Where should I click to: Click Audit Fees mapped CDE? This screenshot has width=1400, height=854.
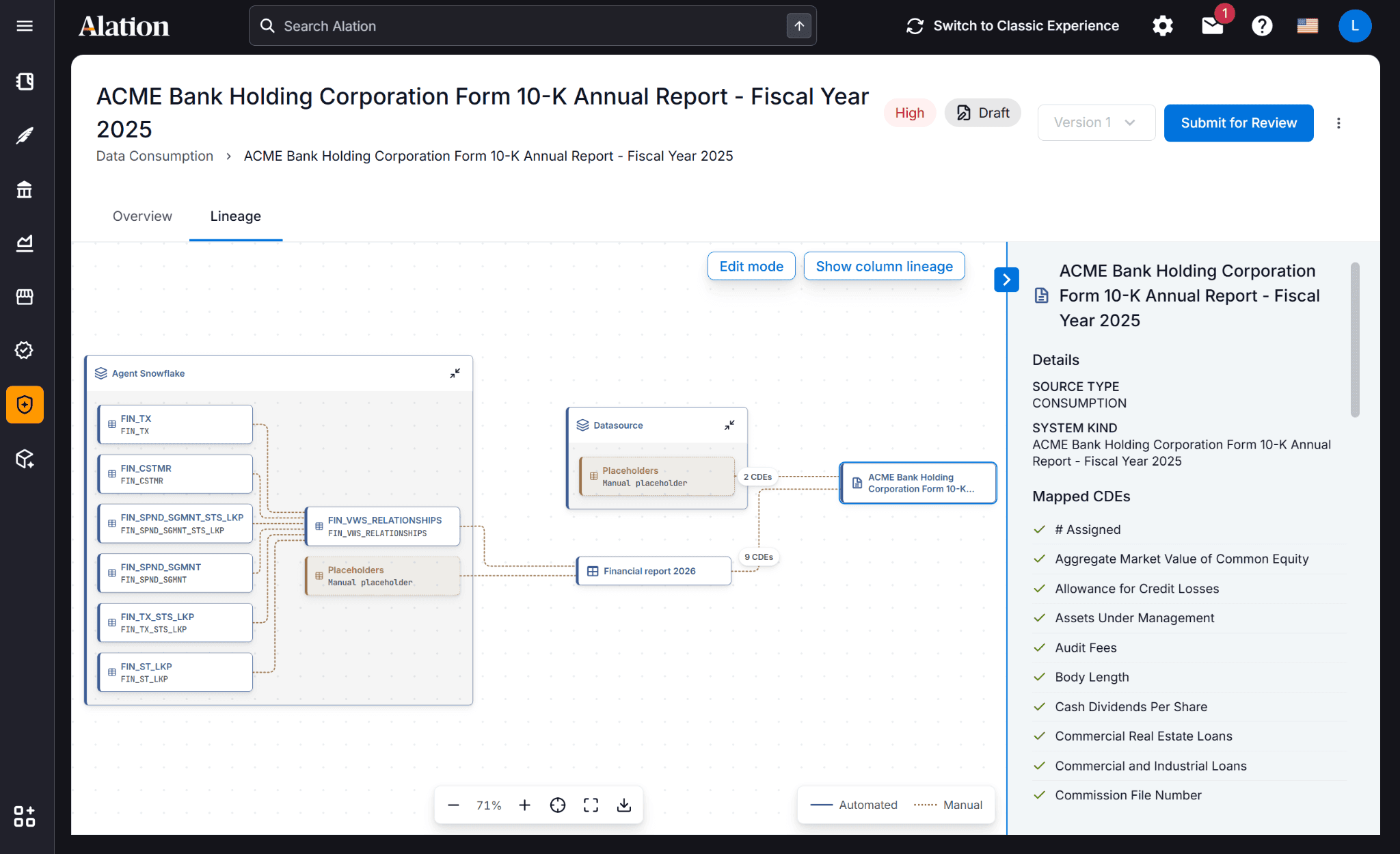[x=1086, y=648]
